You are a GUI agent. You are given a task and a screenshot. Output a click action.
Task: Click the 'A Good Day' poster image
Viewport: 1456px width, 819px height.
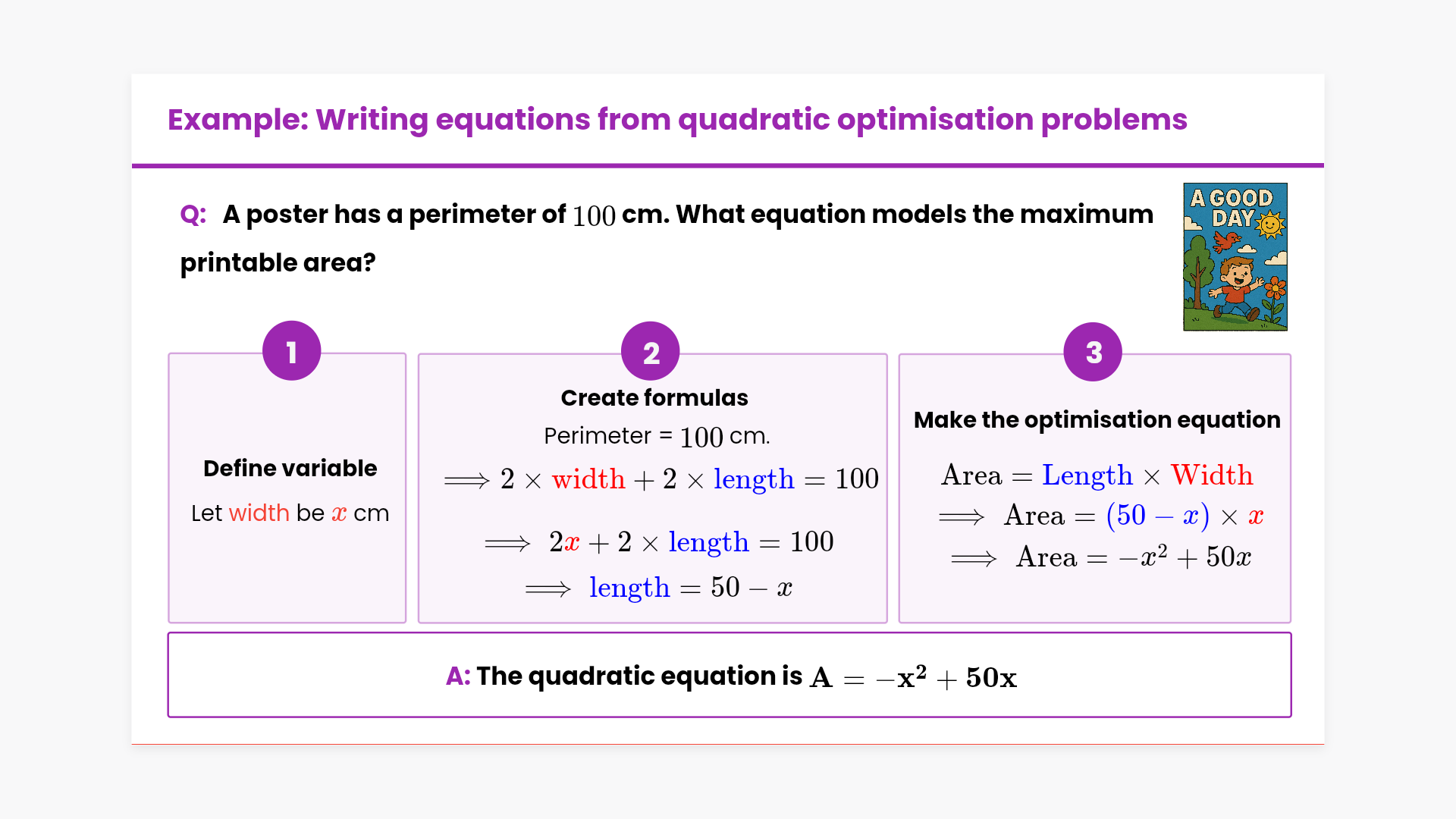(1235, 256)
